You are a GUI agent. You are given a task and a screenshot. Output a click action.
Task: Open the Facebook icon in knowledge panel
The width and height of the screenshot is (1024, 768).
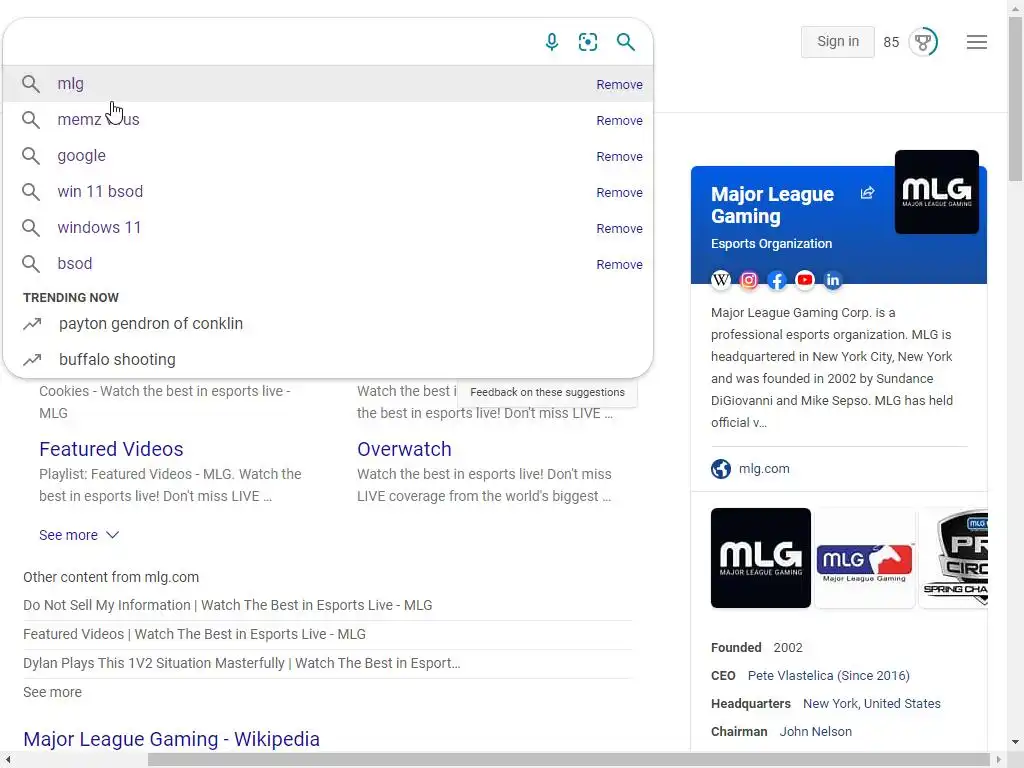click(776, 280)
